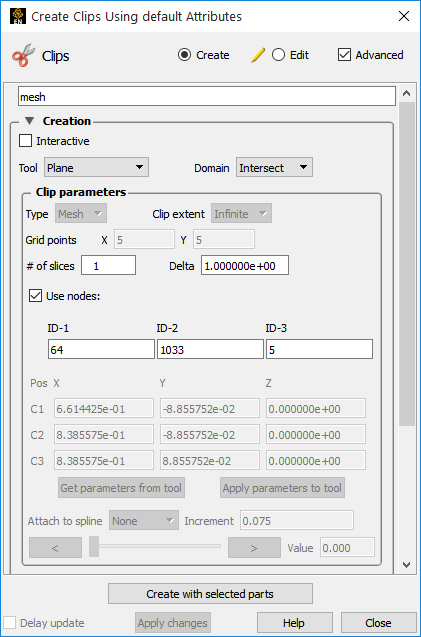Open the Tool dropdown showing Plane

(x=96, y=167)
